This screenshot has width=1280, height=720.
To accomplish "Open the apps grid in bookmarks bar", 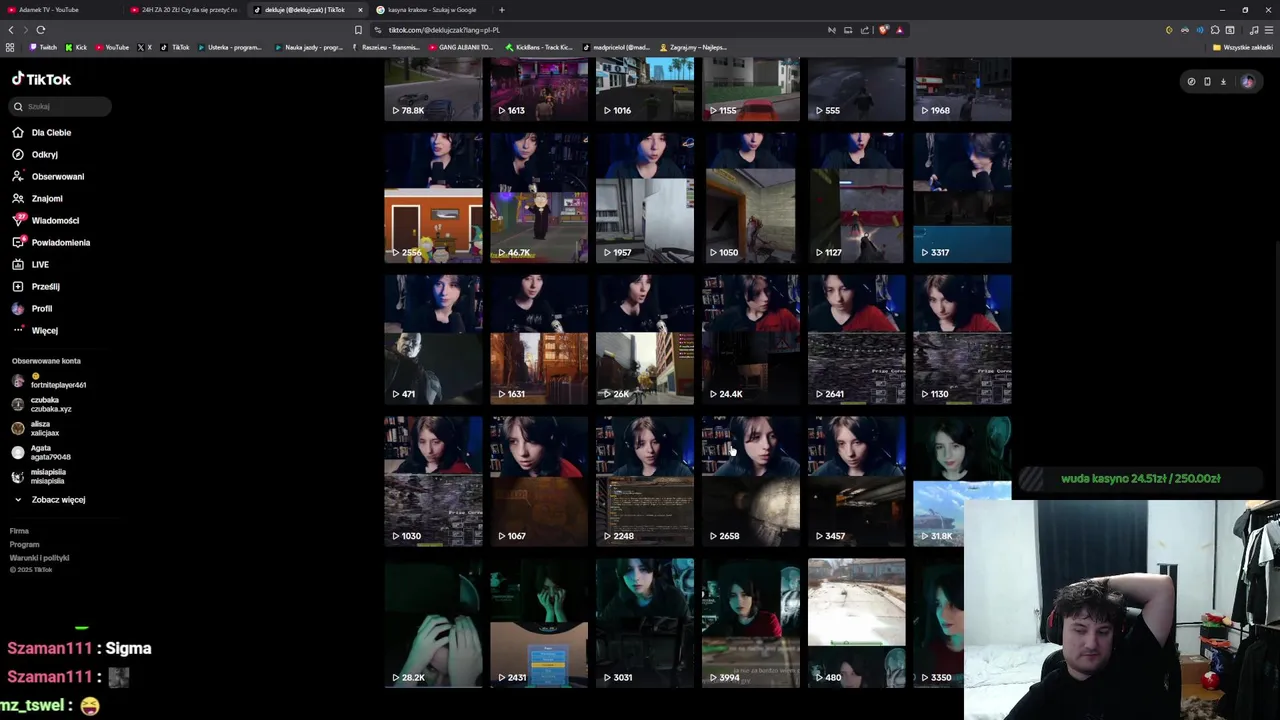I will coord(10,47).
